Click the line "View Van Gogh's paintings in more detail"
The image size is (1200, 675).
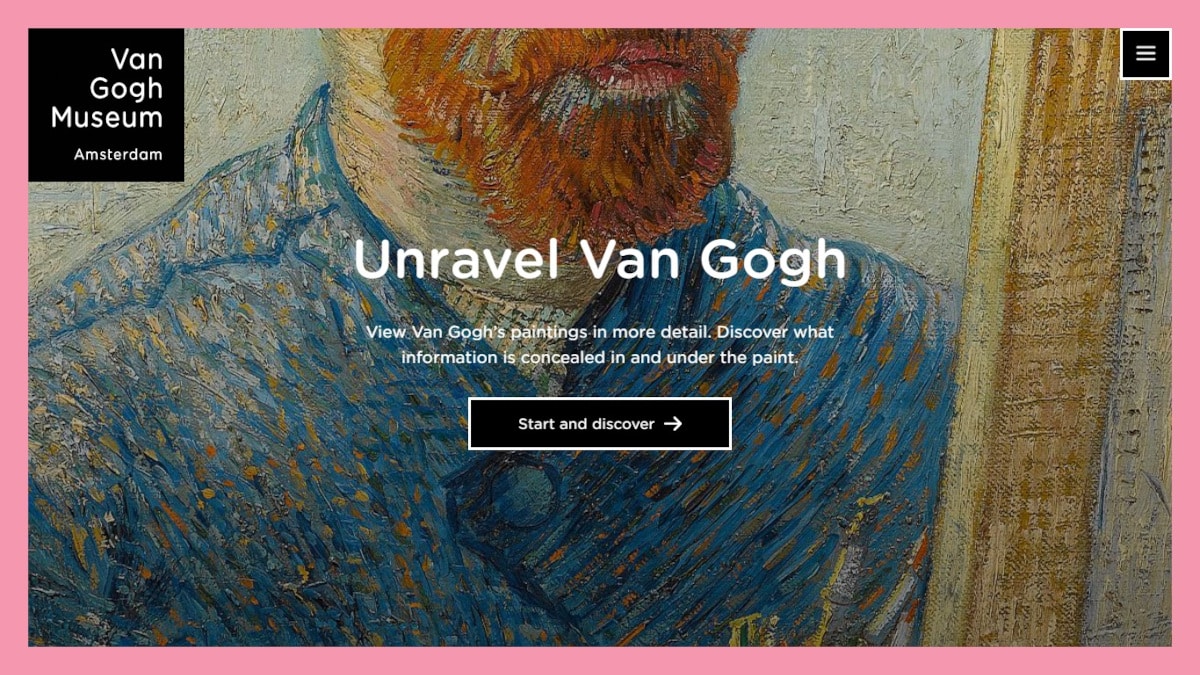[x=600, y=331]
